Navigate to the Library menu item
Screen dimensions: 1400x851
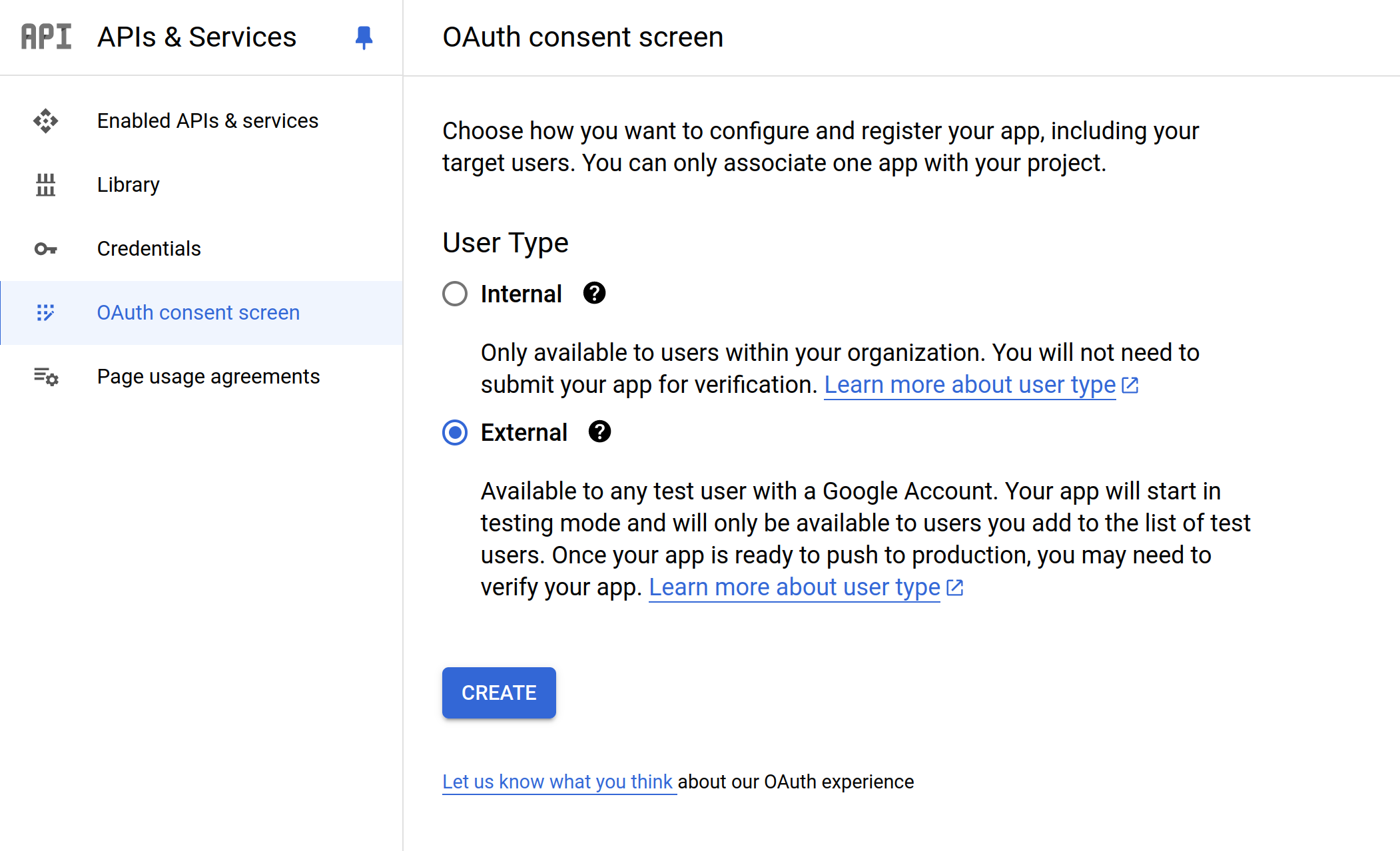tap(128, 183)
